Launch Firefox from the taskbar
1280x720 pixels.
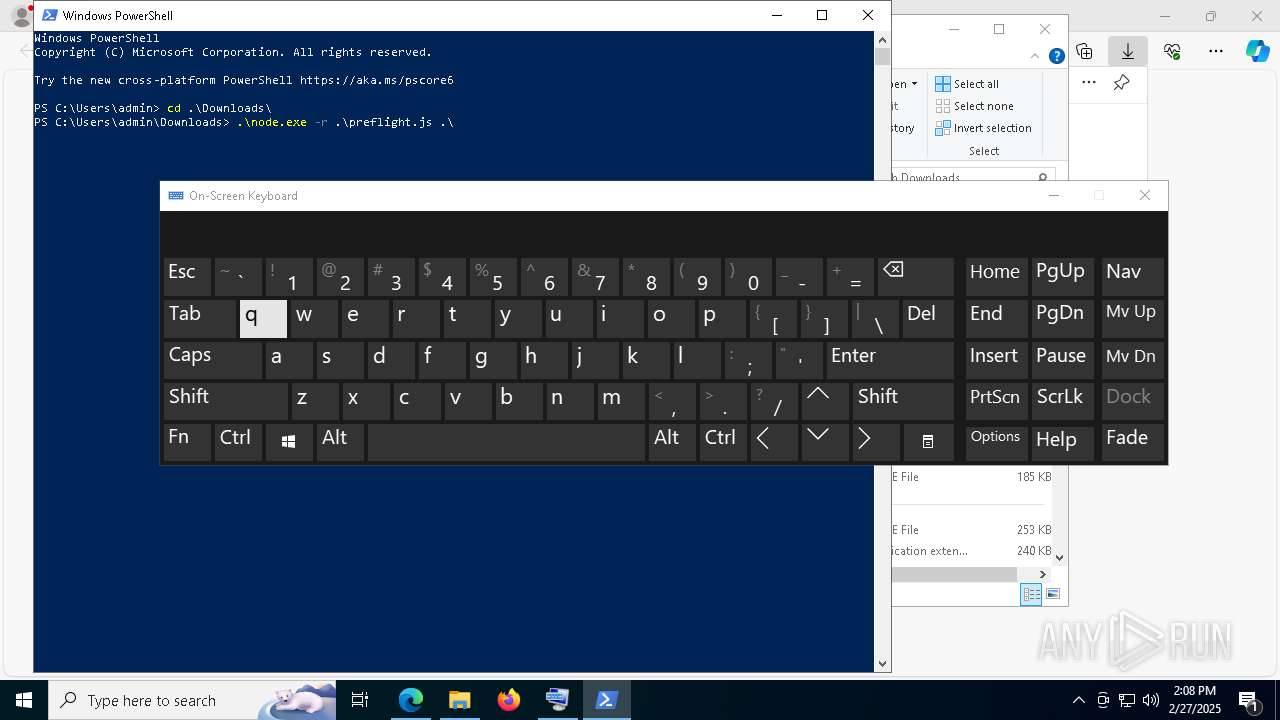click(509, 700)
